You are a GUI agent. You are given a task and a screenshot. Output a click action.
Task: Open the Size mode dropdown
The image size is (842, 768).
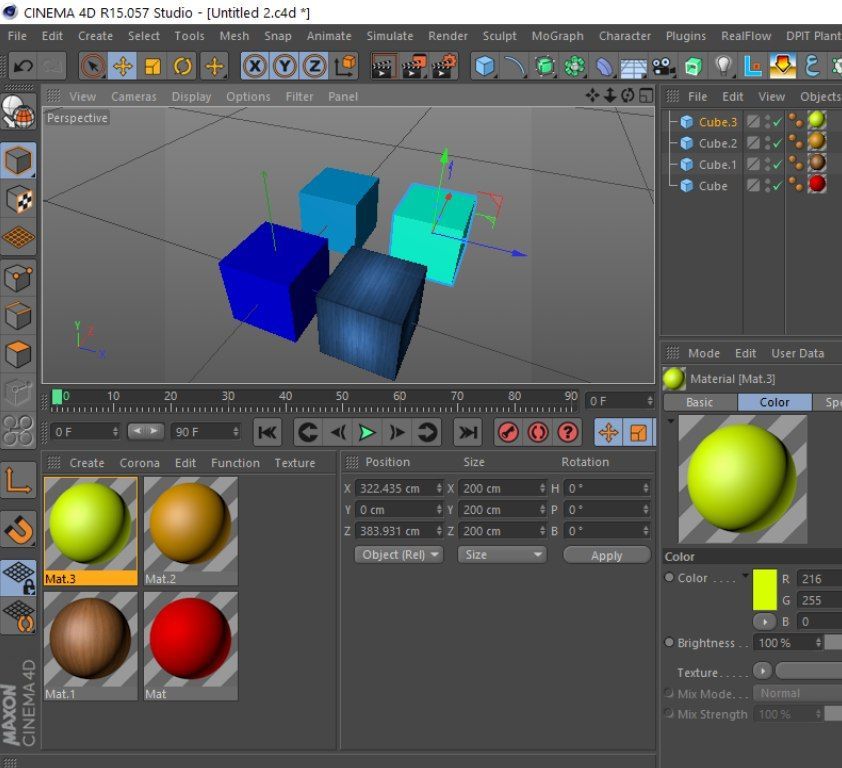(x=502, y=555)
